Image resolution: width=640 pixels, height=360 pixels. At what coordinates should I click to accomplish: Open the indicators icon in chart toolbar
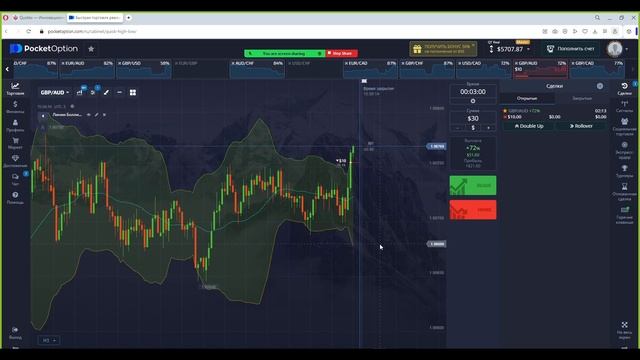pyautogui.click(x=93, y=93)
